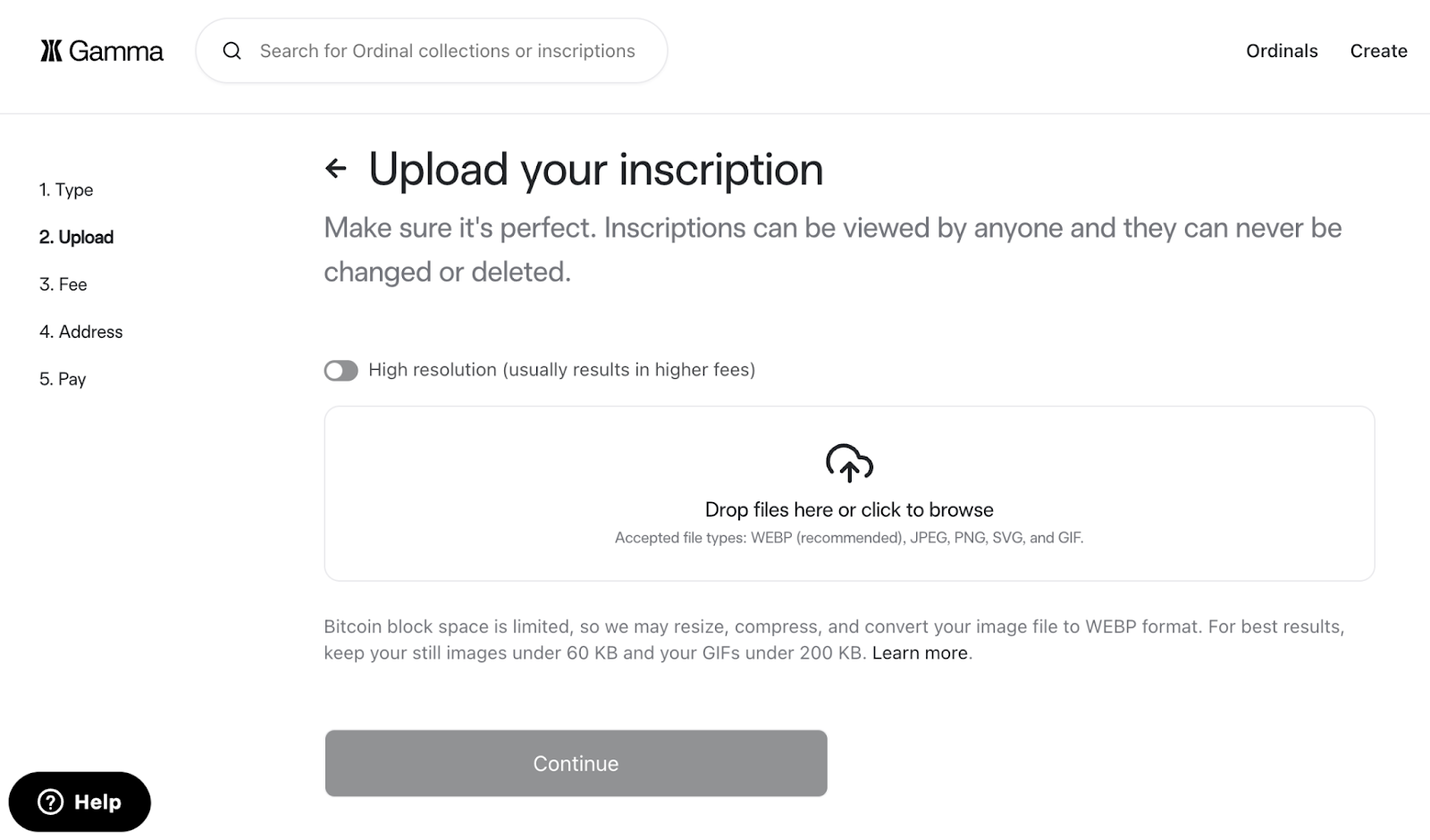1430x840 pixels.
Task: Click the search magnifier icon
Action: pyautogui.click(x=232, y=51)
